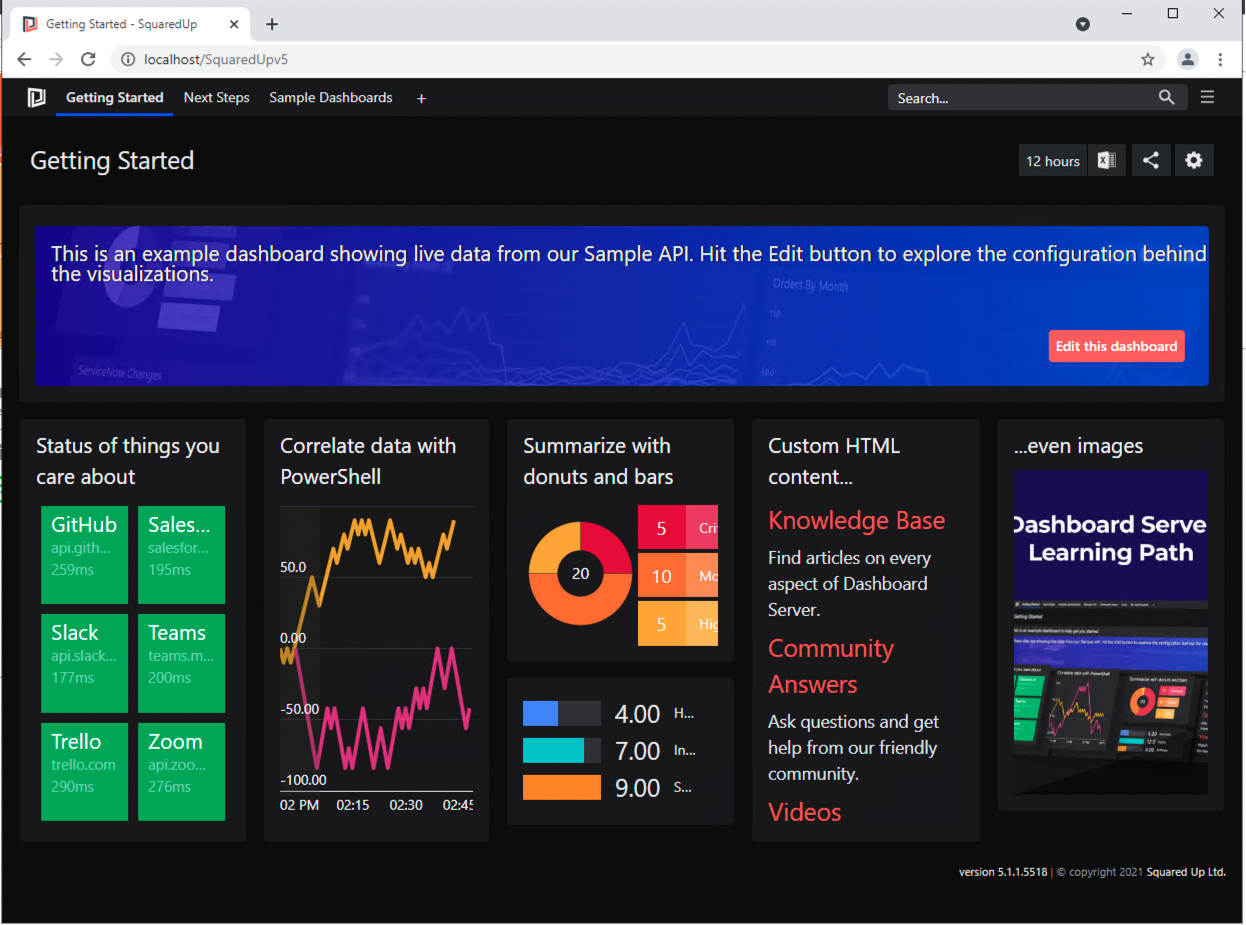The height and width of the screenshot is (925, 1246).
Task: Click the share dashboard icon
Action: pos(1151,160)
